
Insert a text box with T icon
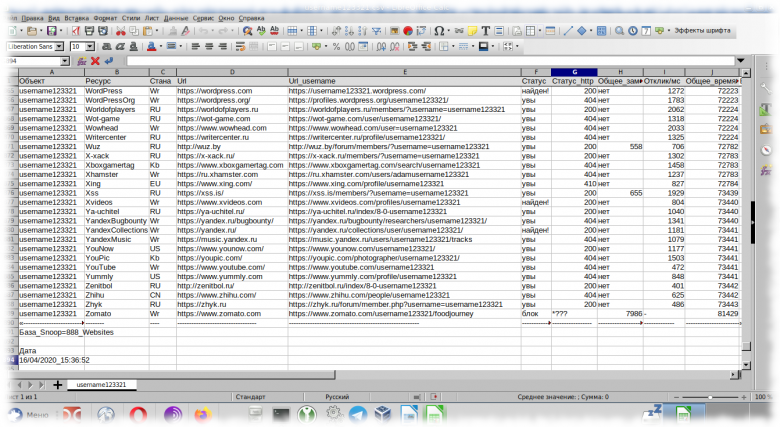[x=486, y=31]
